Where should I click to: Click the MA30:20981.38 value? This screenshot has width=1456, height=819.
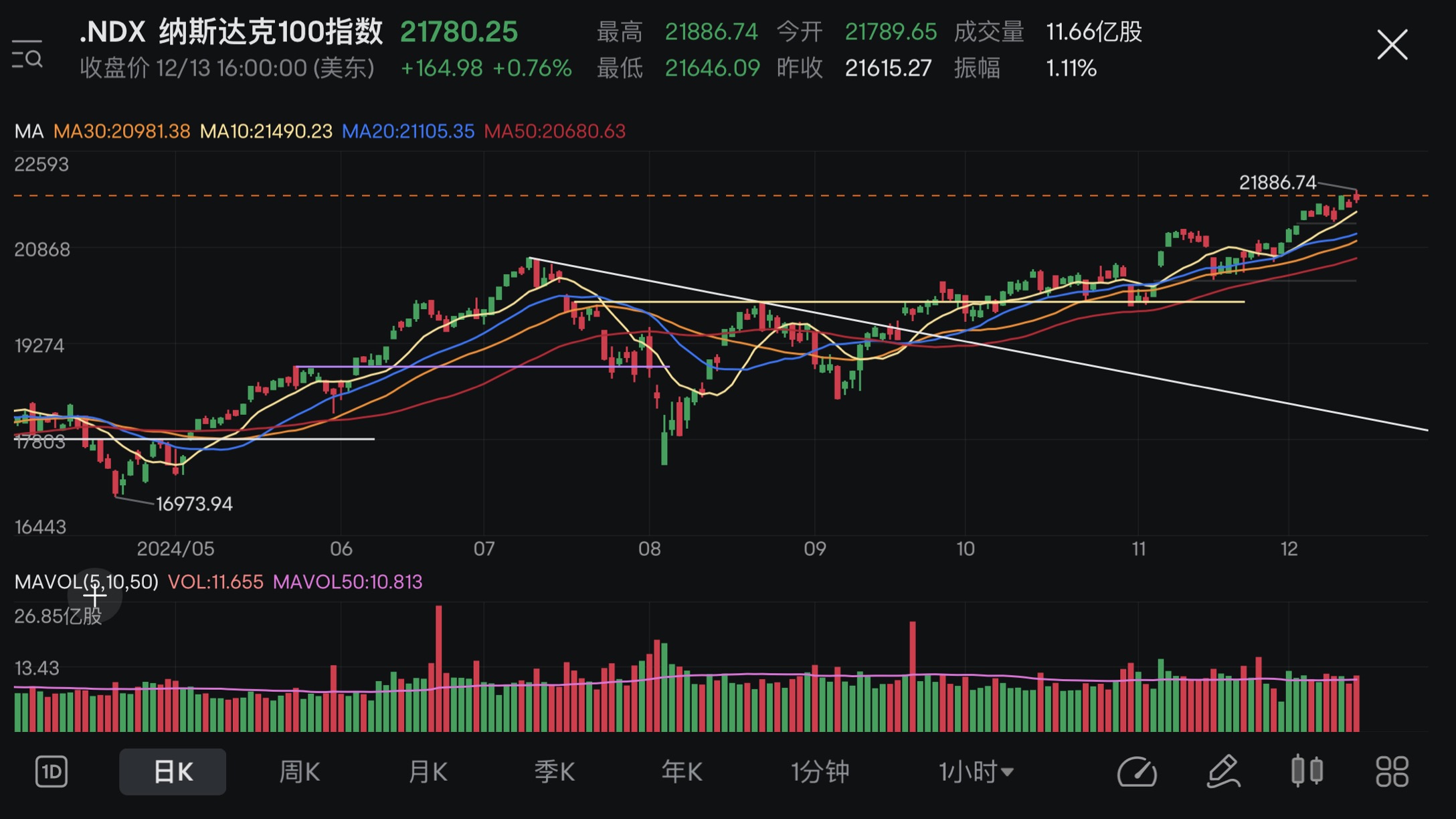click(x=122, y=131)
